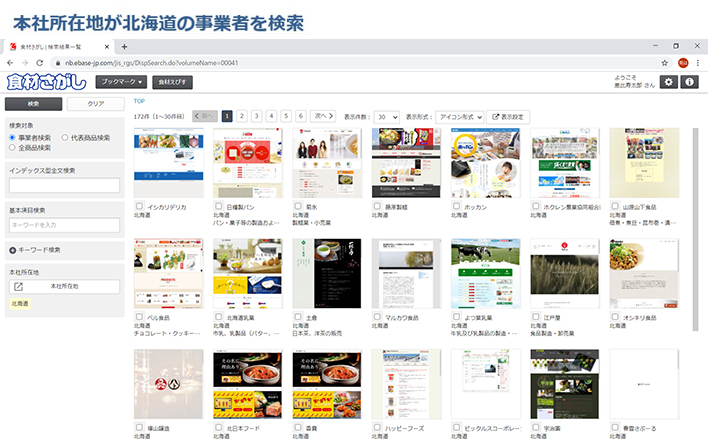Reload the page using the refresh icon
This screenshot has height=448, width=708.
[x=40, y=63]
